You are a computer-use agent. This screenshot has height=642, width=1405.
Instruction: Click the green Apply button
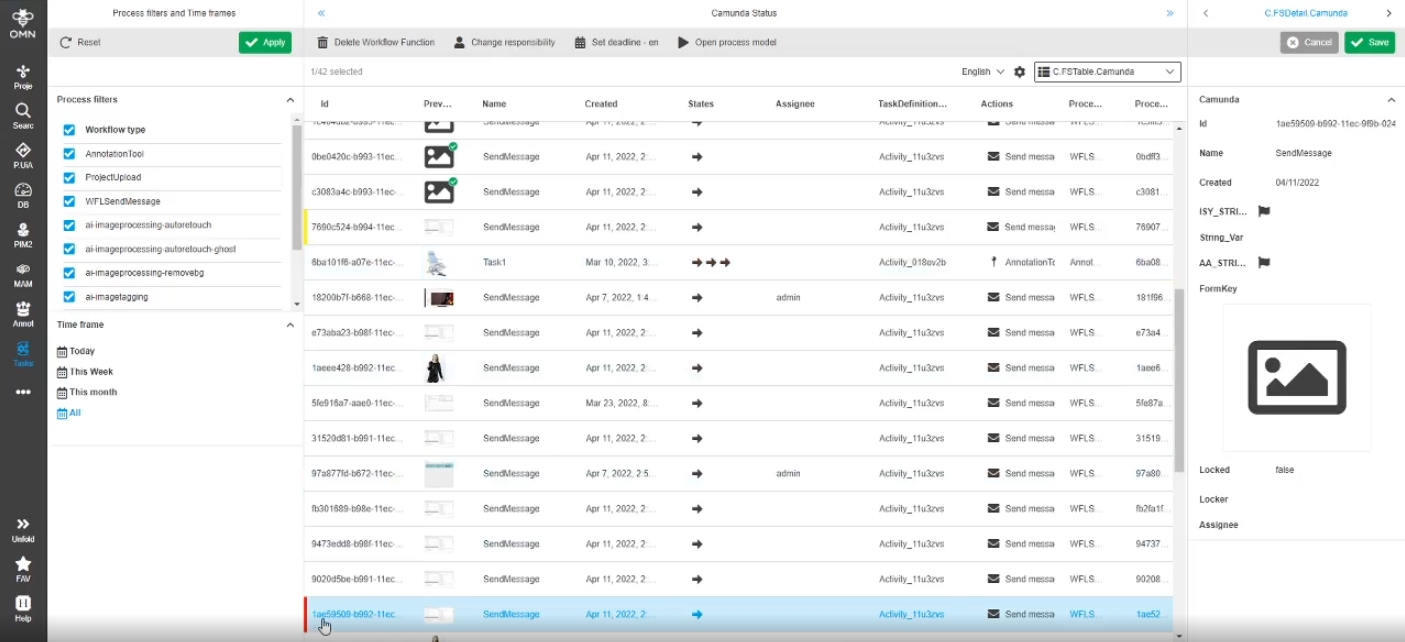click(265, 42)
